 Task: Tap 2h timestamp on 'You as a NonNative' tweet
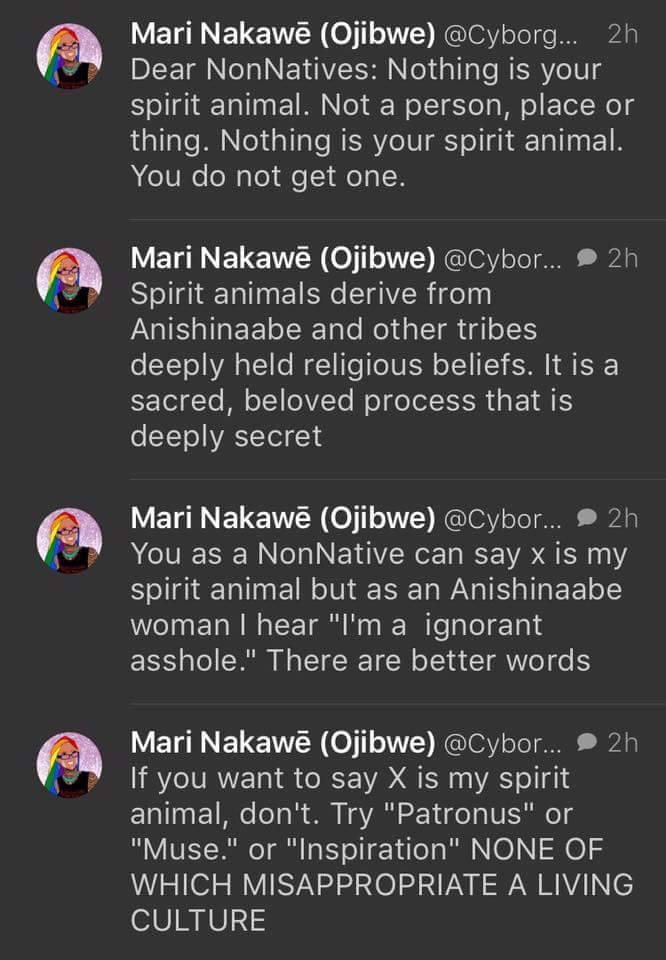622,518
